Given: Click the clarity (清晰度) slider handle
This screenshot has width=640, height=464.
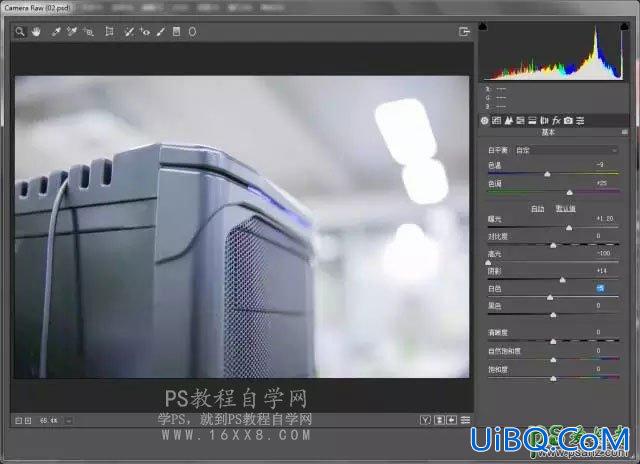Looking at the screenshot, I should point(553,341).
